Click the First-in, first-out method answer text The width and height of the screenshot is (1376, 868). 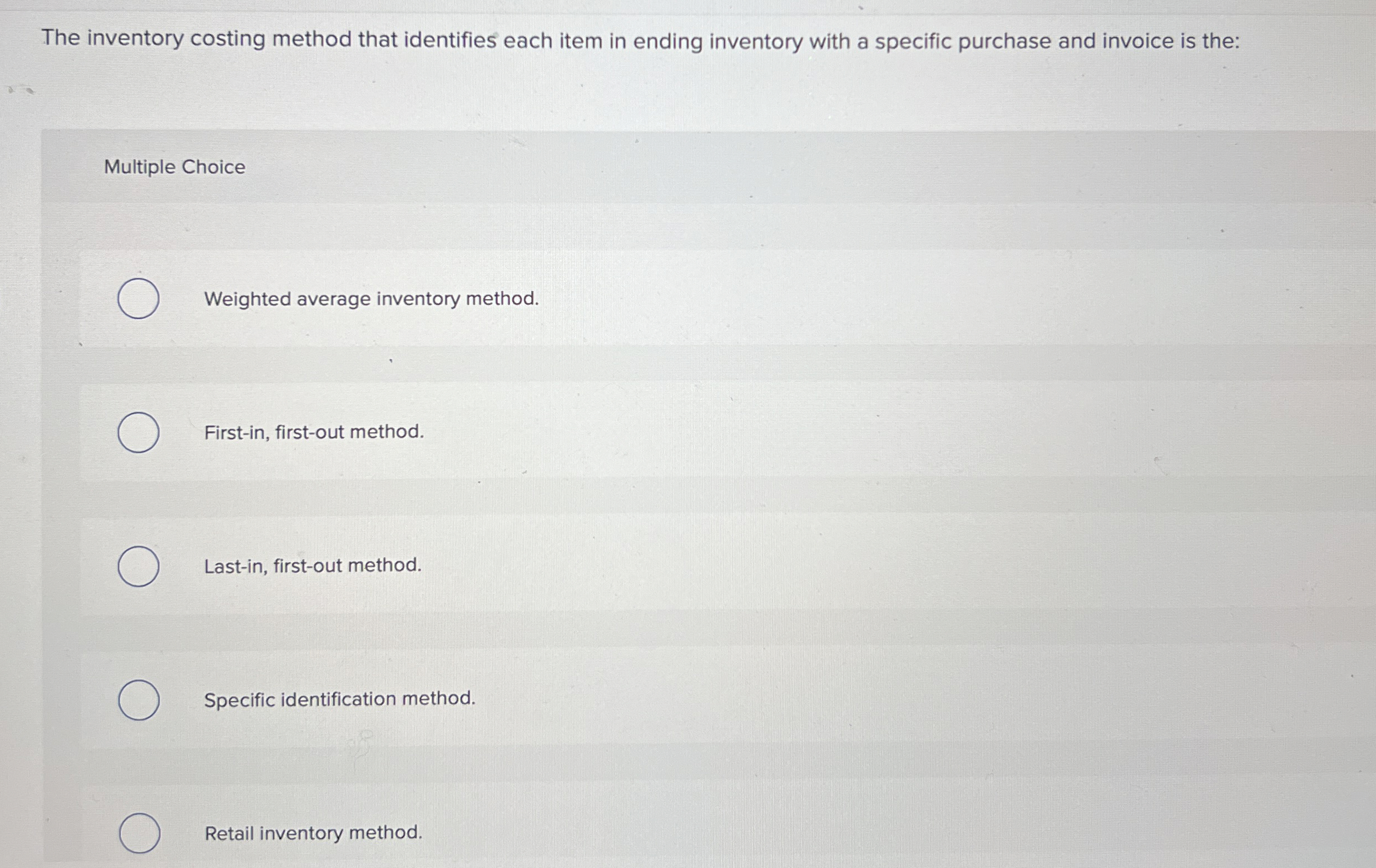point(313,433)
